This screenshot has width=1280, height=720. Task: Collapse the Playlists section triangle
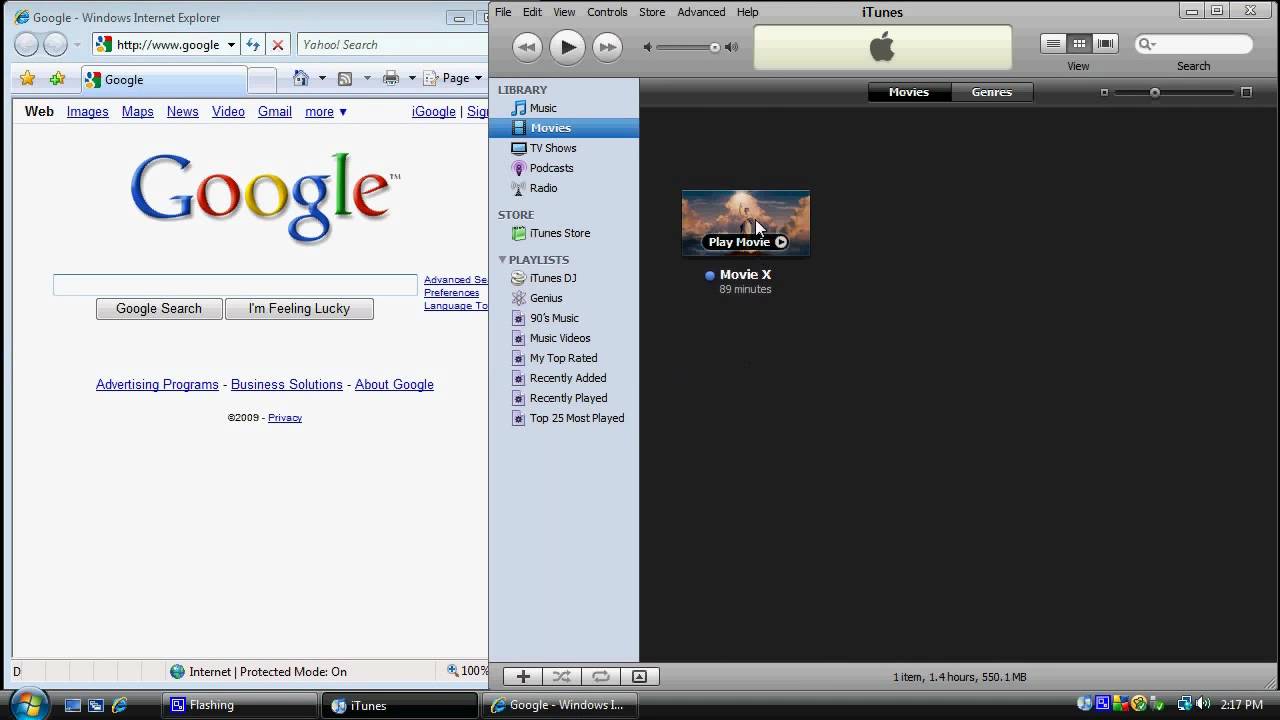point(503,260)
